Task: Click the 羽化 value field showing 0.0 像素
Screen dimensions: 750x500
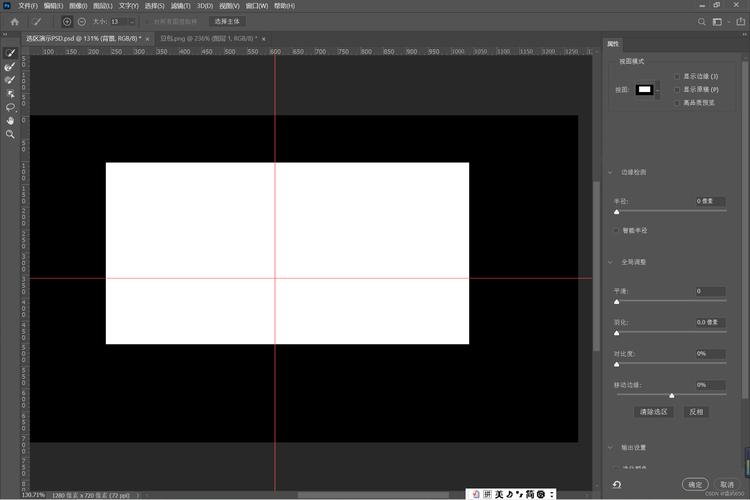Action: [x=710, y=322]
